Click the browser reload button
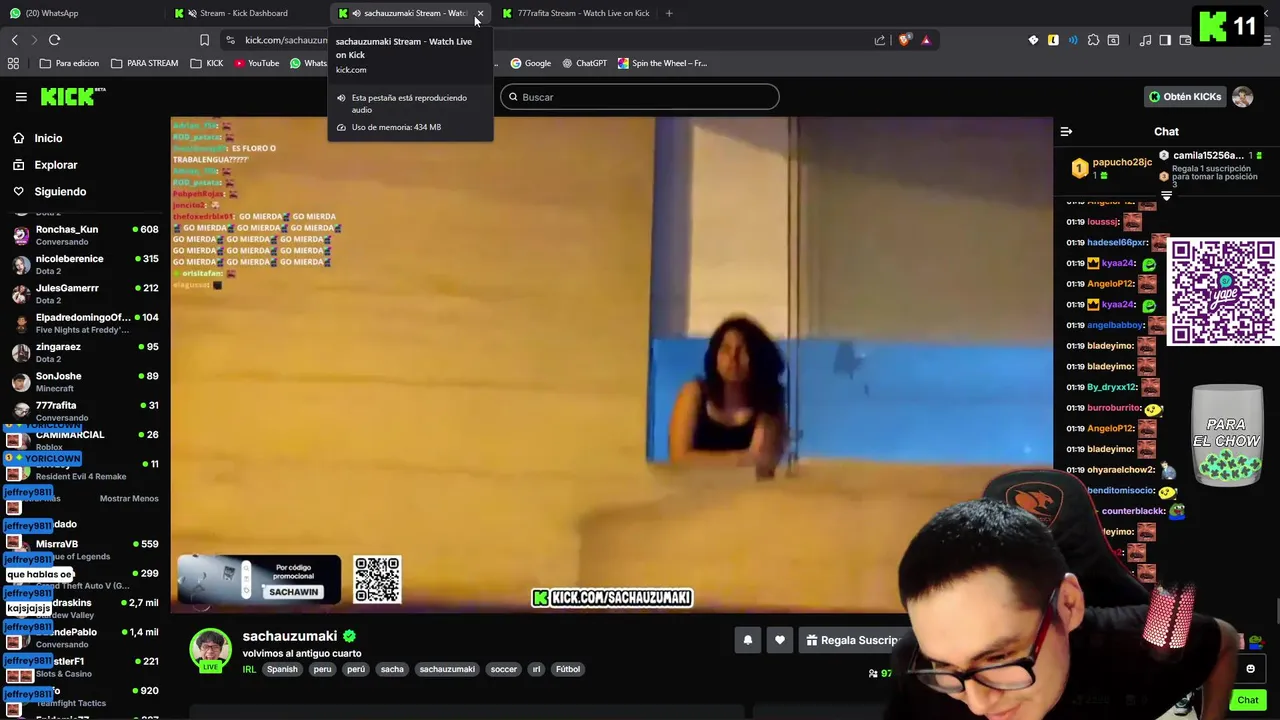Viewport: 1280px width, 720px height. coord(55,40)
